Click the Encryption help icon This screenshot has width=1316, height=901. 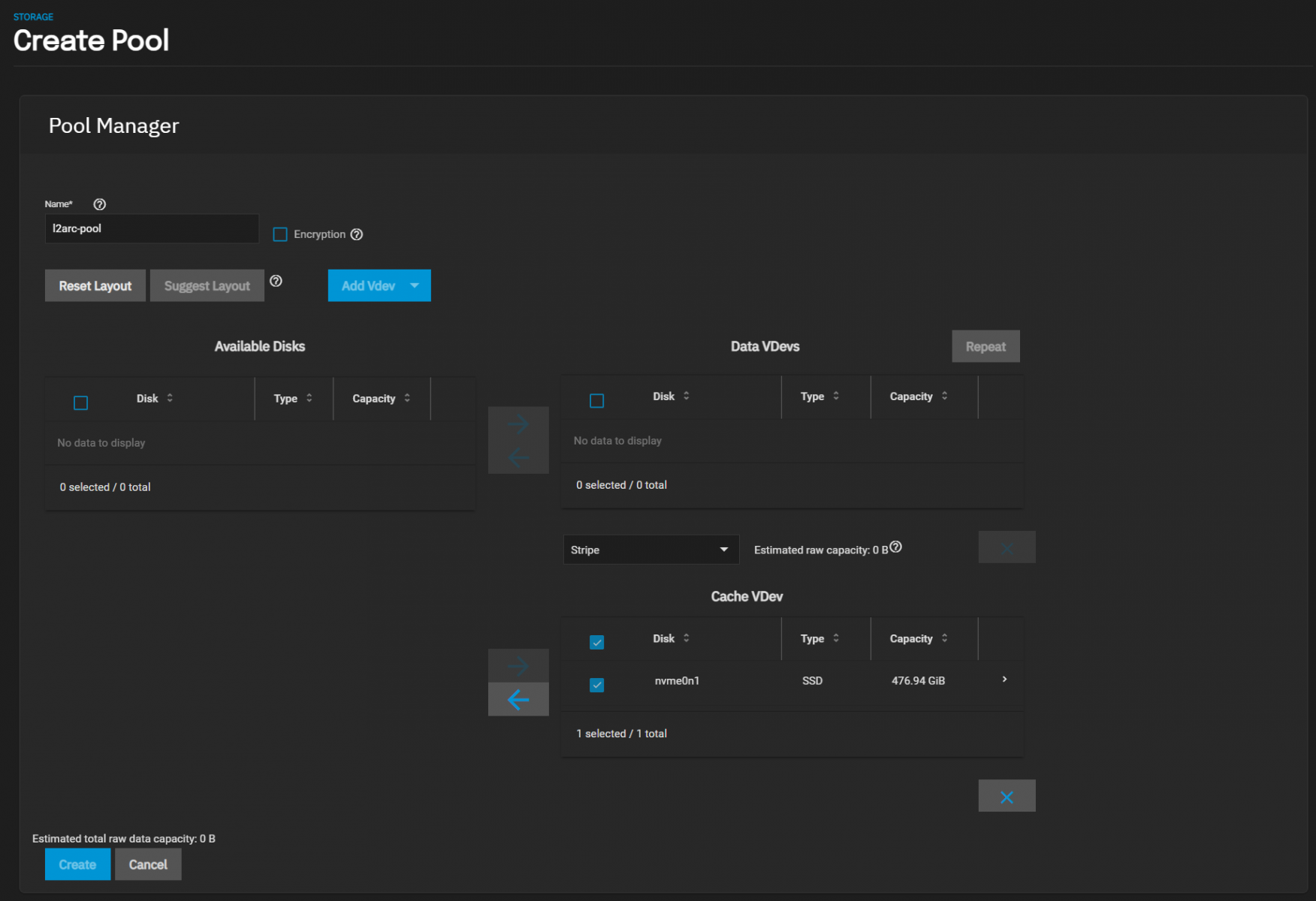[x=357, y=234]
